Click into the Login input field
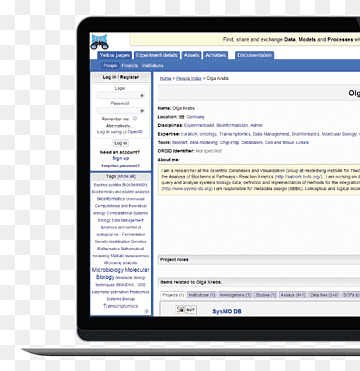Screen dimensions: 360x371 [x=120, y=96]
